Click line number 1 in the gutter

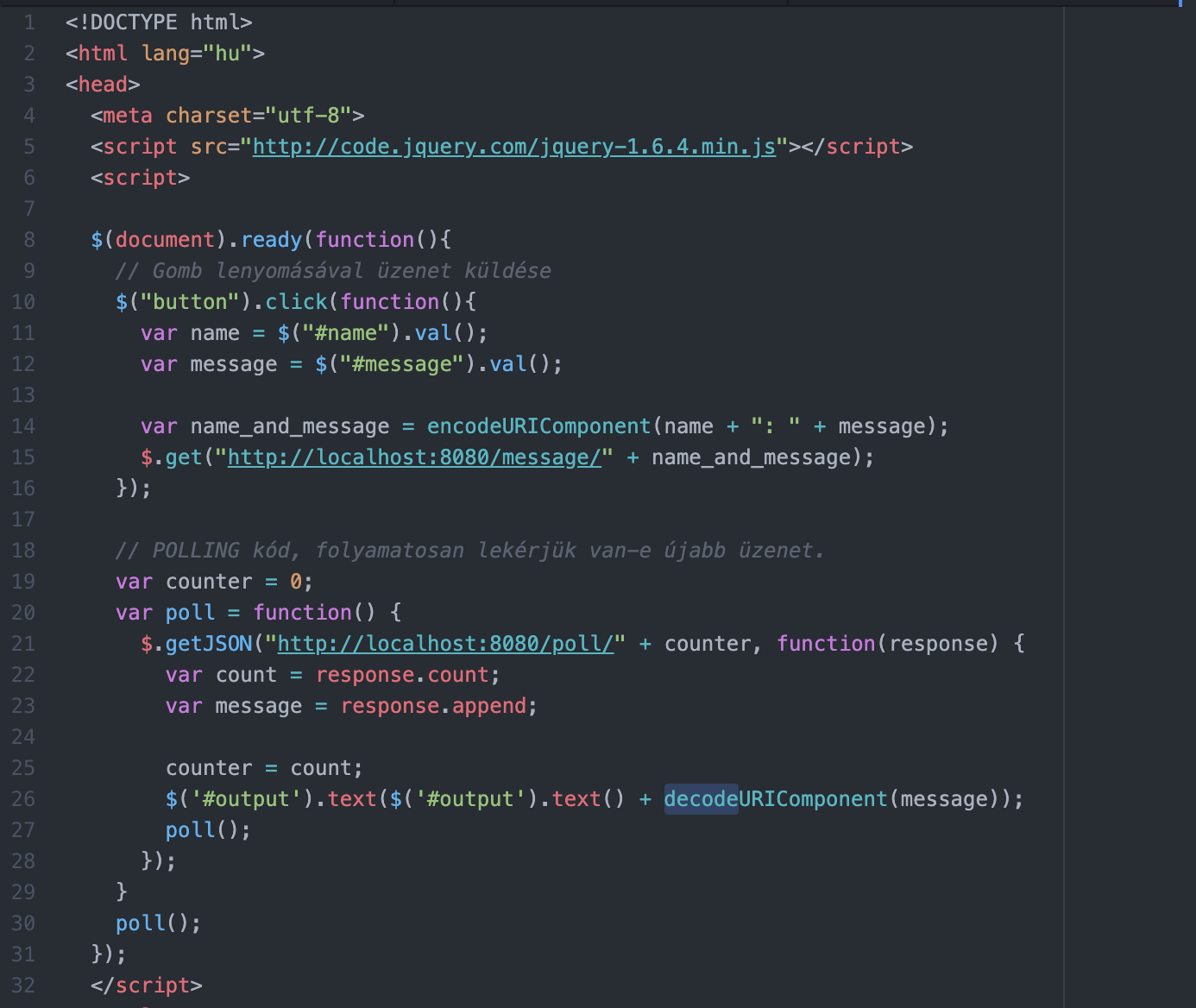29,22
